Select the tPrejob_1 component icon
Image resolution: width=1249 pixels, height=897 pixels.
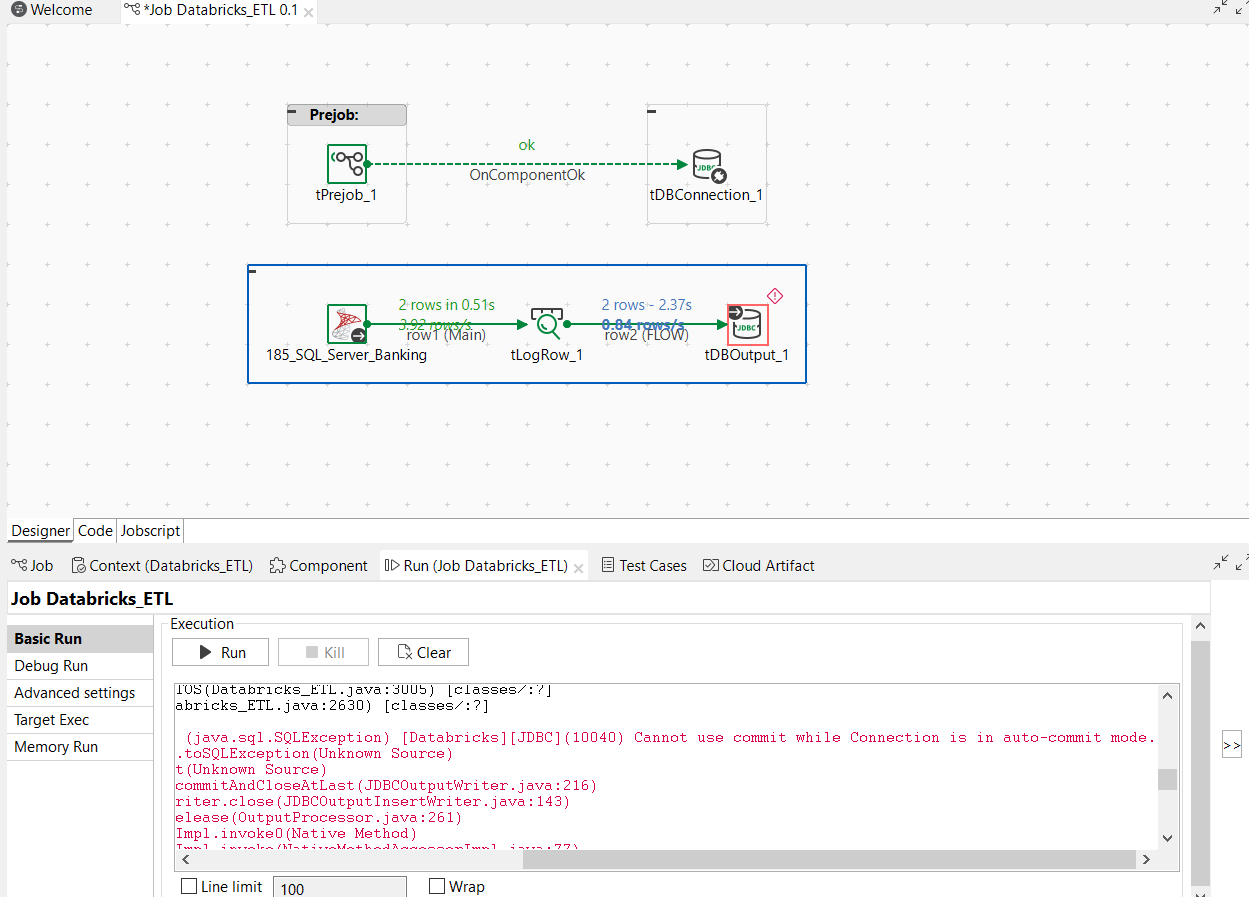click(346, 164)
